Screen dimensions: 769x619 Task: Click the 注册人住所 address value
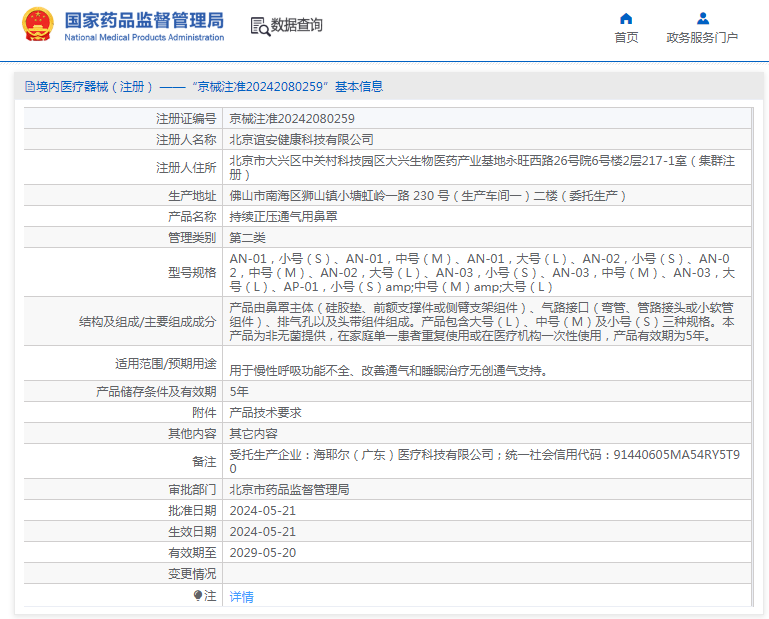(x=482, y=167)
